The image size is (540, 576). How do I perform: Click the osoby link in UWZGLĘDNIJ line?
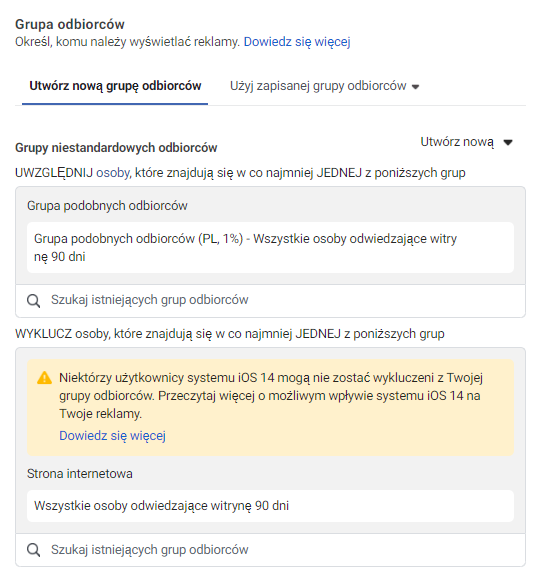point(114,173)
